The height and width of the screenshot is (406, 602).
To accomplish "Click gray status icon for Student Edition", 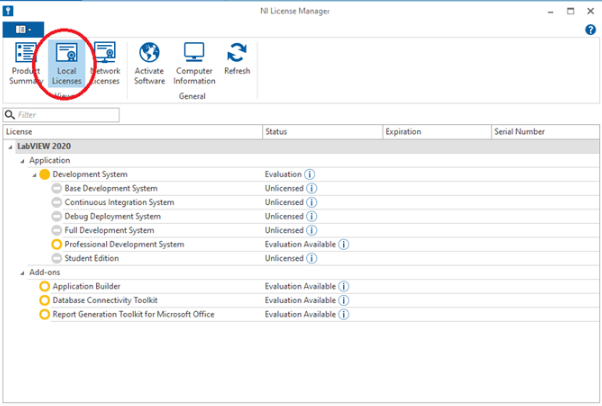I will tap(56, 259).
